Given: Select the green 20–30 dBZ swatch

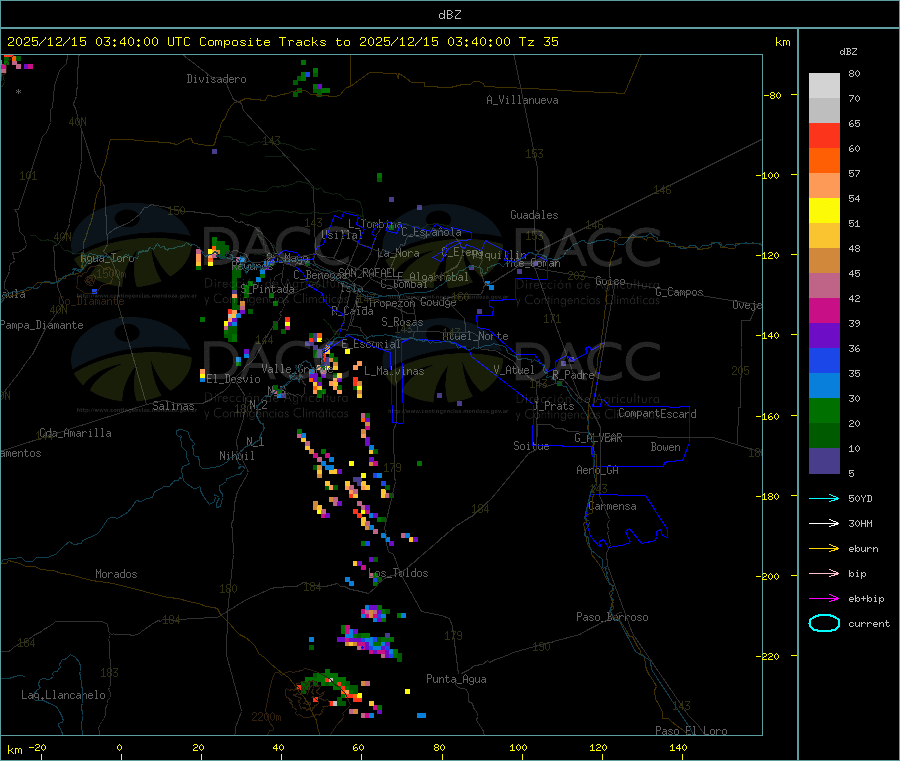Looking at the screenshot, I should pyautogui.click(x=824, y=410).
